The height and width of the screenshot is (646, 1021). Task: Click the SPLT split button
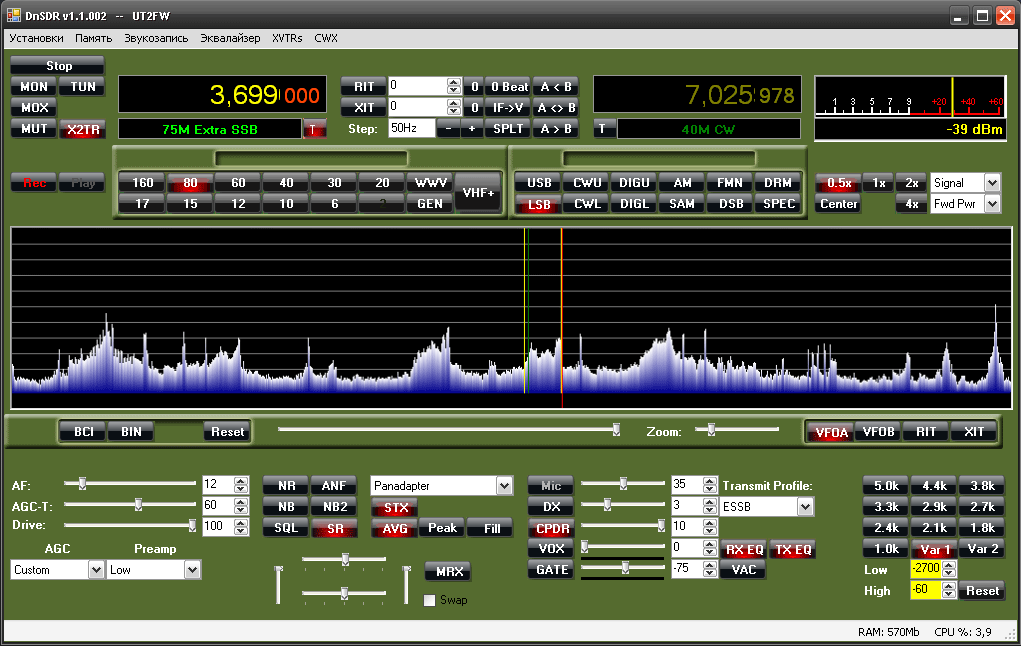(x=508, y=129)
